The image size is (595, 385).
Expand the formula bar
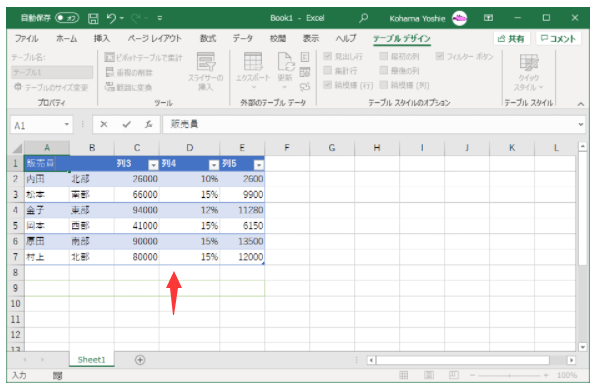click(x=581, y=124)
